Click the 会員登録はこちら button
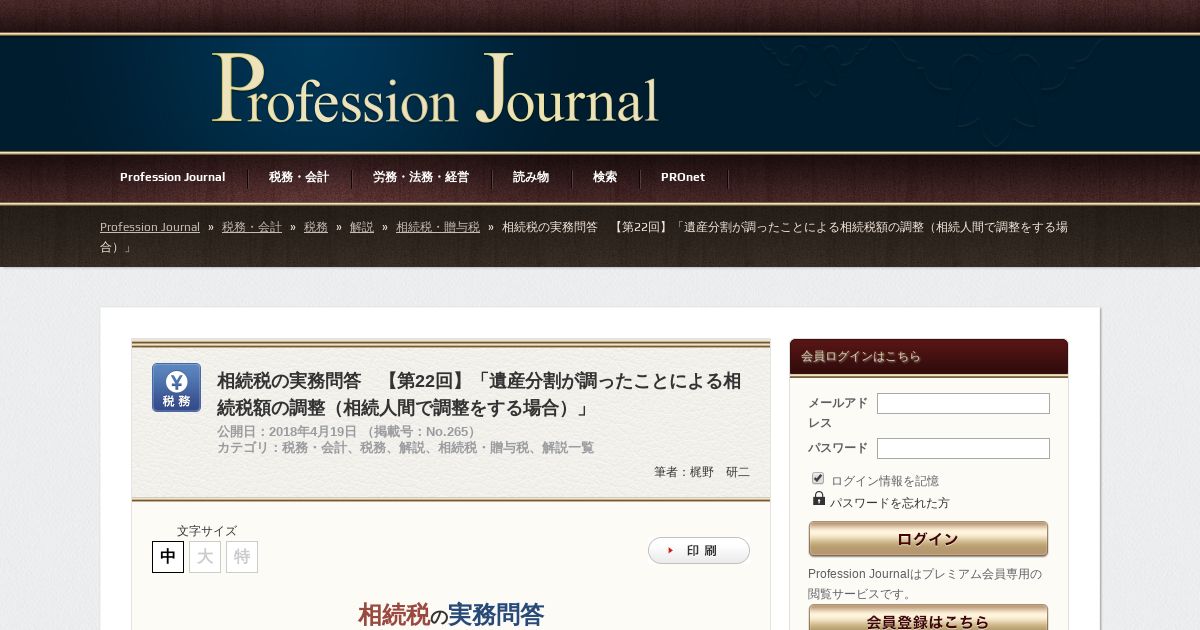This screenshot has height=630, width=1200. coord(928,619)
